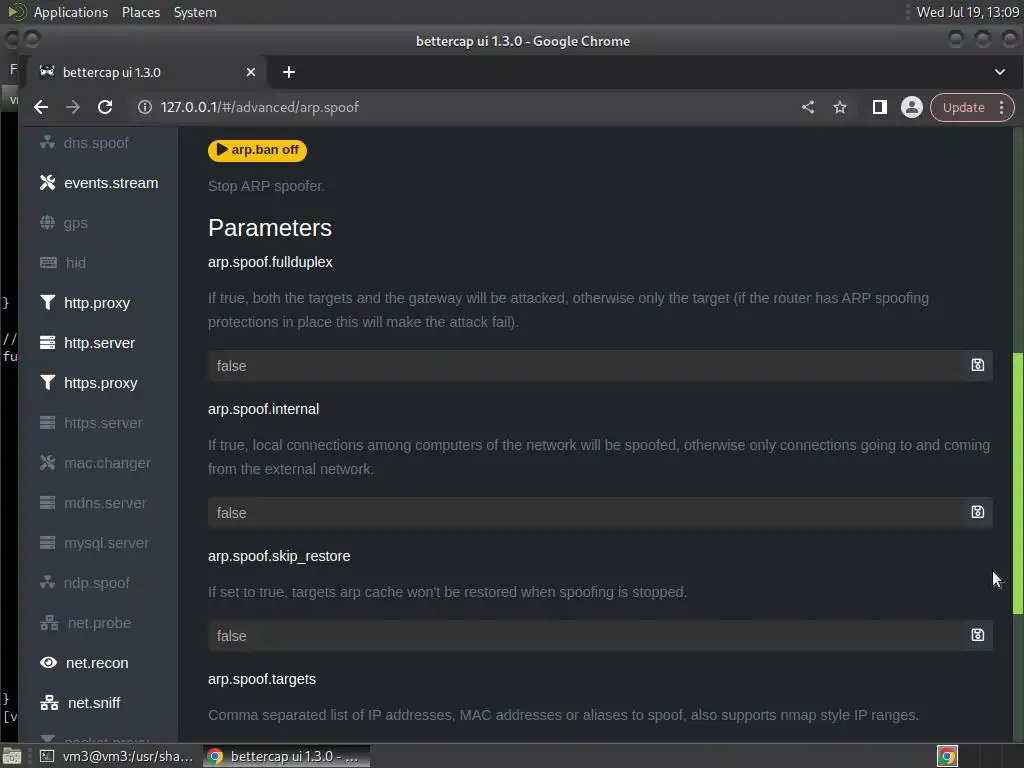The width and height of the screenshot is (1024, 768).
Task: Run the arp.ban off command
Action: pos(257,150)
